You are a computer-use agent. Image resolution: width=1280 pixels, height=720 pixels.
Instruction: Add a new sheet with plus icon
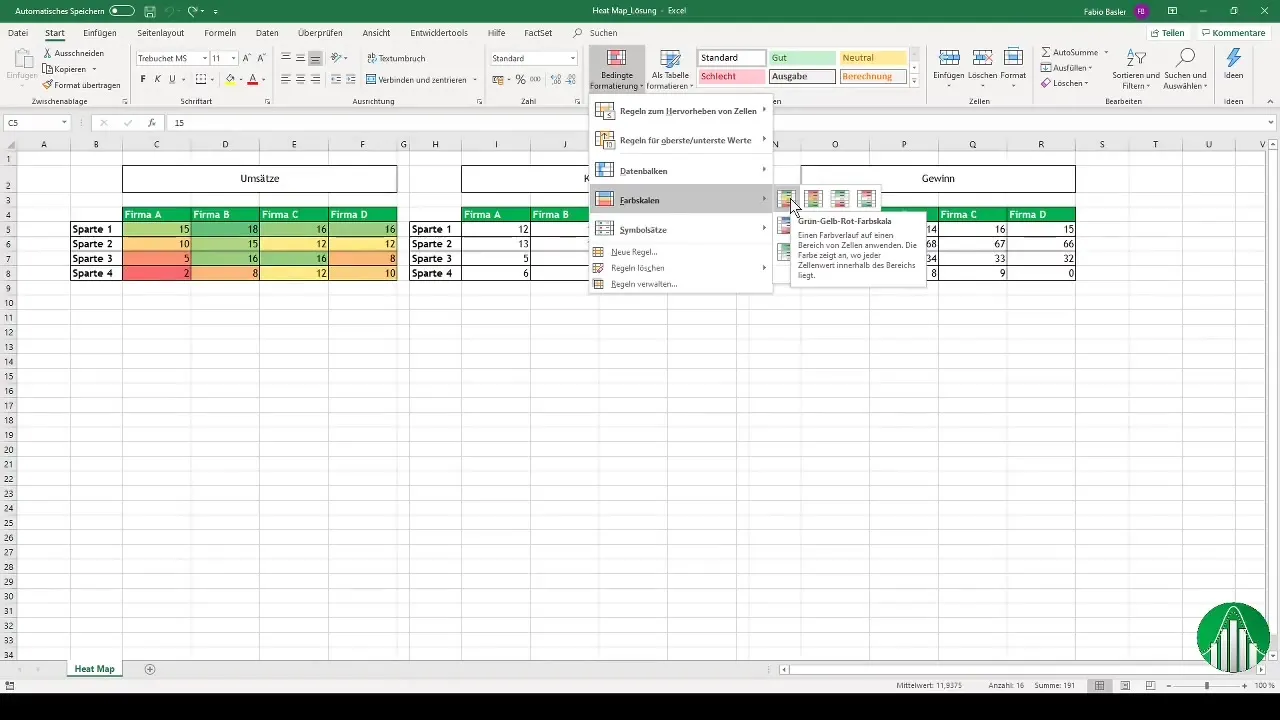(x=150, y=668)
